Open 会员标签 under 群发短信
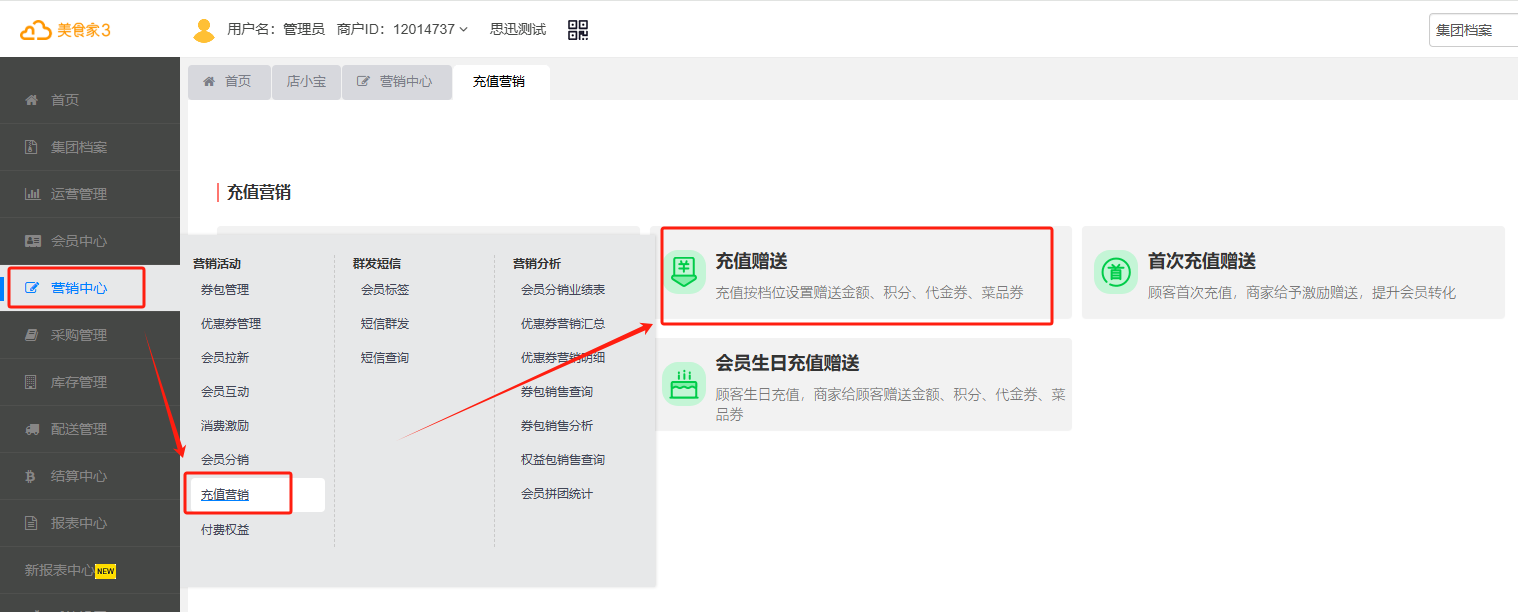The height and width of the screenshot is (612, 1518). [x=385, y=290]
